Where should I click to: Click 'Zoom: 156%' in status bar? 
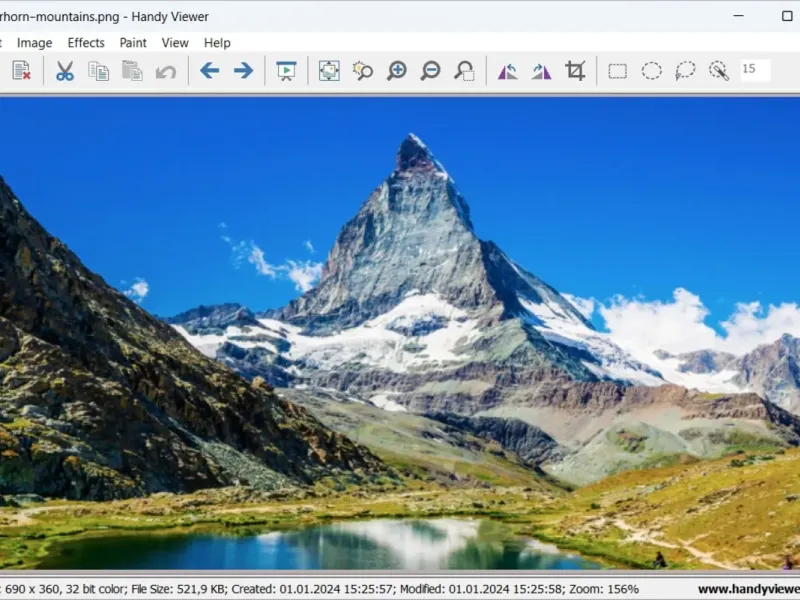604,589
